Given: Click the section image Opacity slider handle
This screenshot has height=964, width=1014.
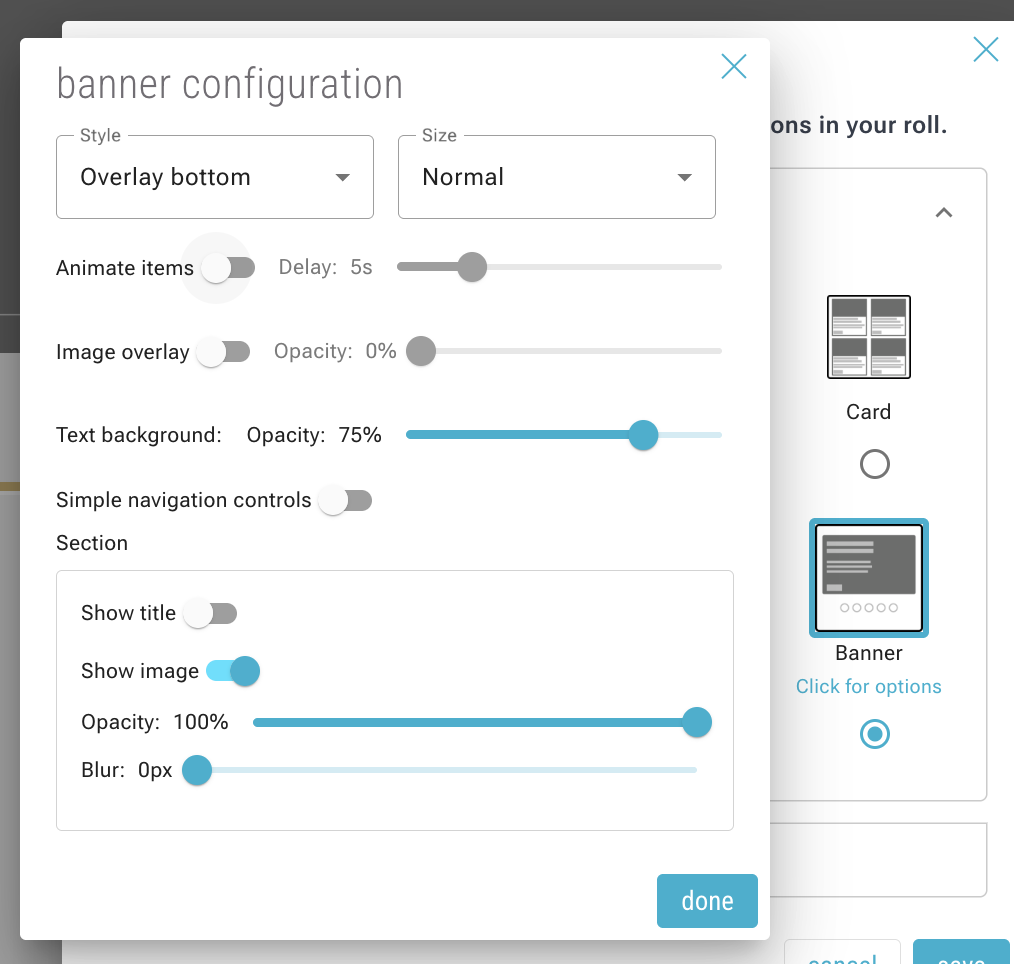Looking at the screenshot, I should point(696,722).
